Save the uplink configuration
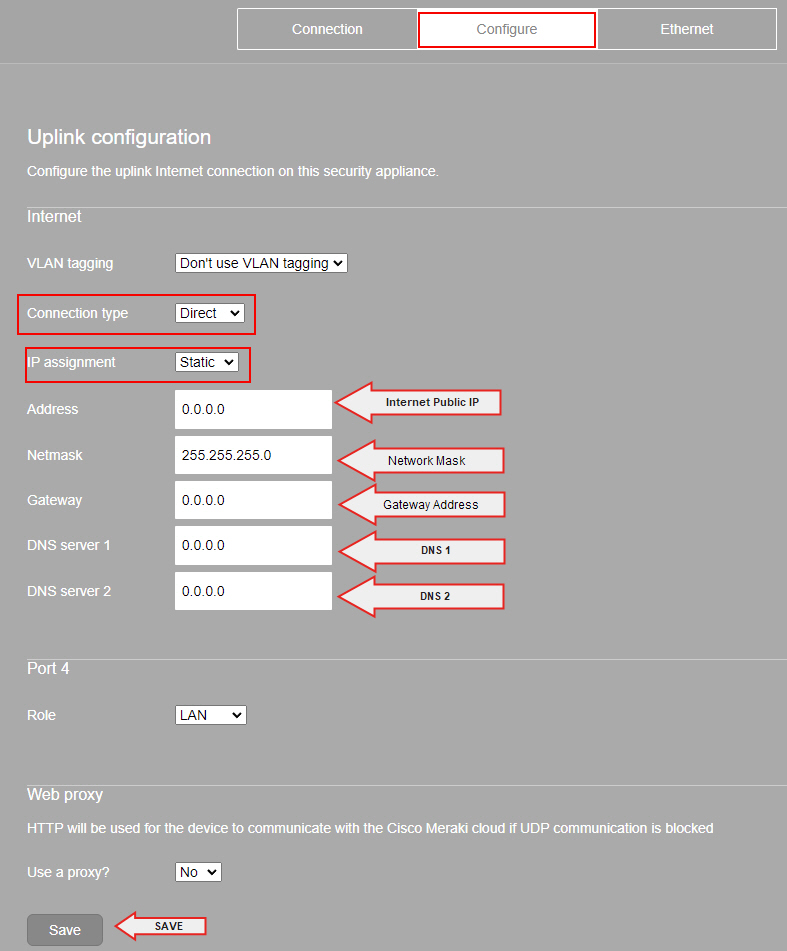The image size is (787, 951). coord(65,930)
